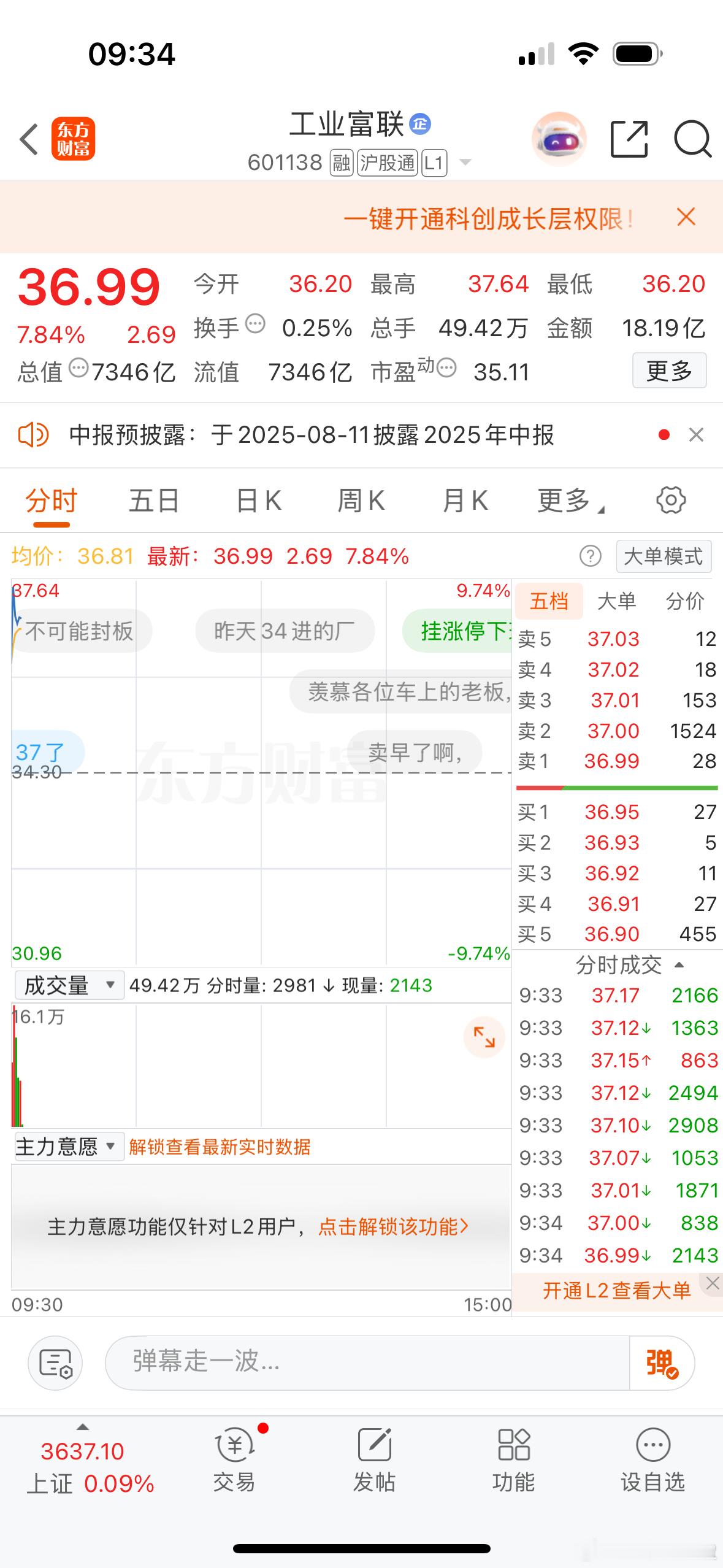Tap the share export icon

point(630,139)
